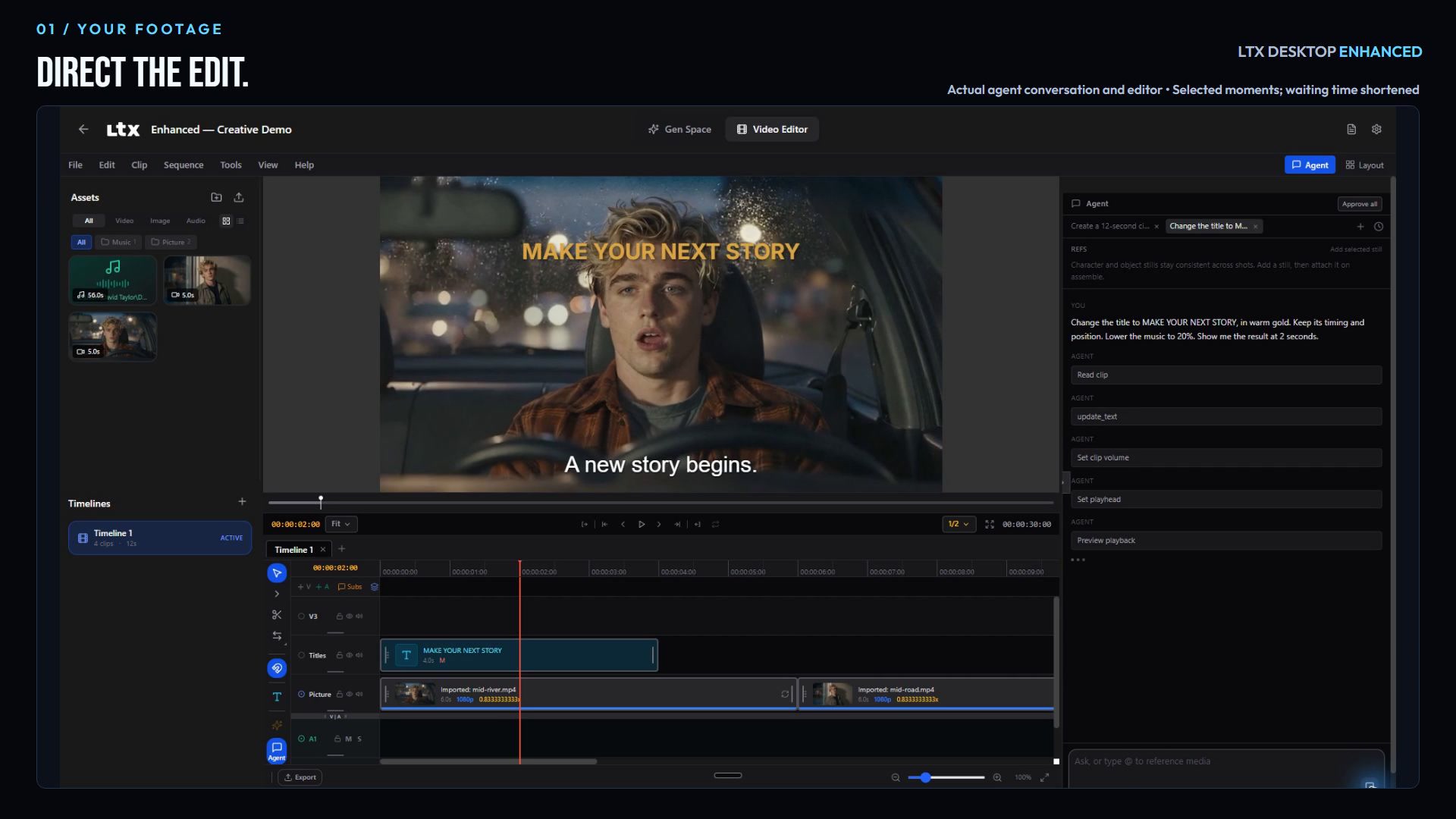This screenshot has width=1456, height=819.
Task: Open the Clip menu
Action: (x=140, y=165)
